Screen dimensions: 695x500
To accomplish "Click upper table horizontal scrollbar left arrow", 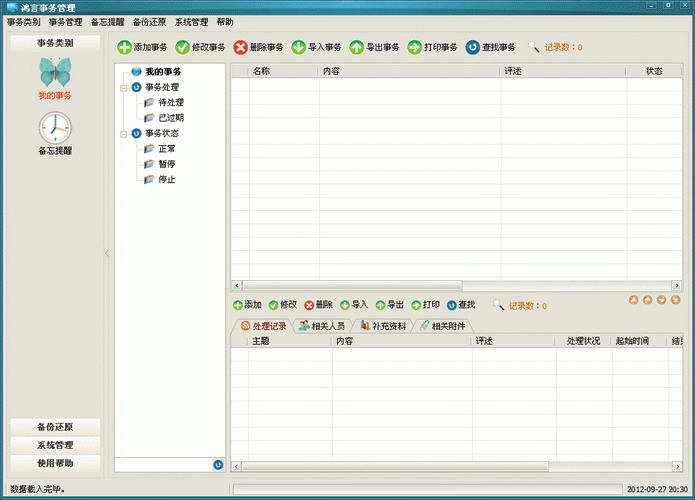I will [237, 285].
